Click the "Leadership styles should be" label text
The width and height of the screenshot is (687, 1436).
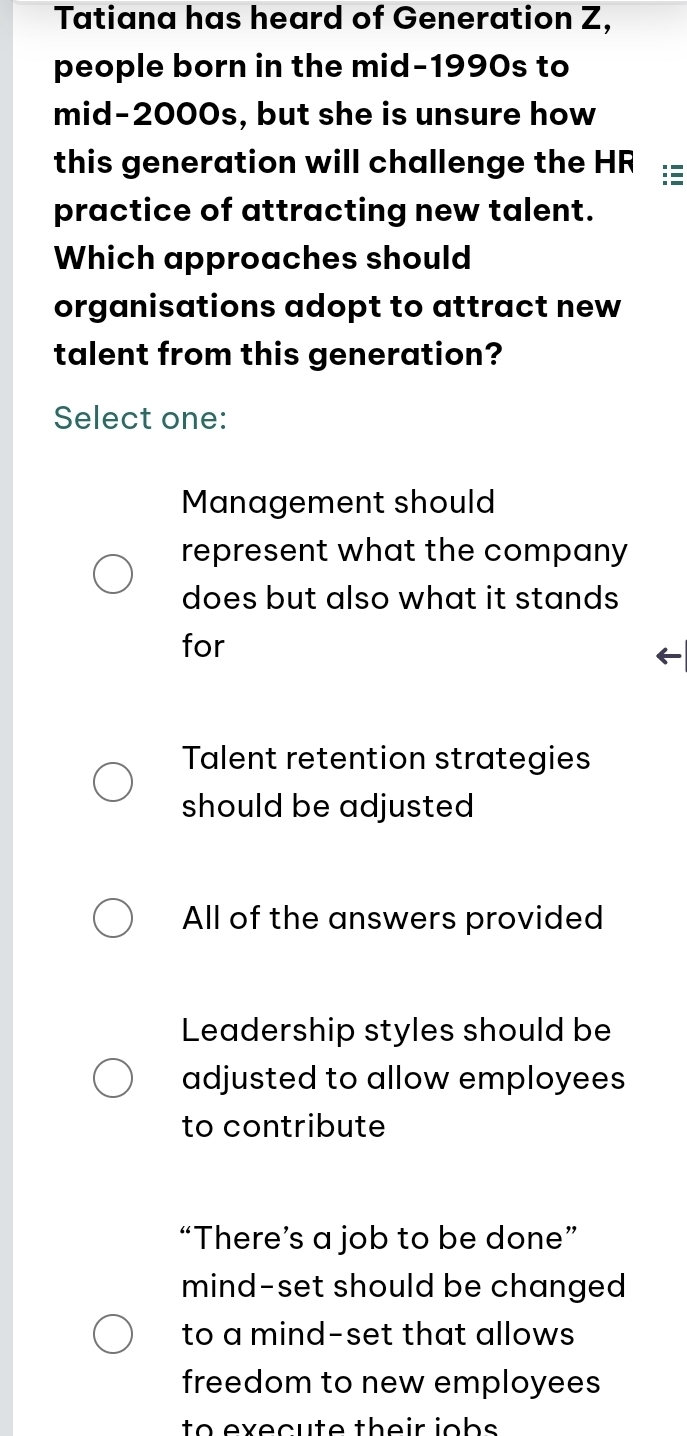point(396,1030)
